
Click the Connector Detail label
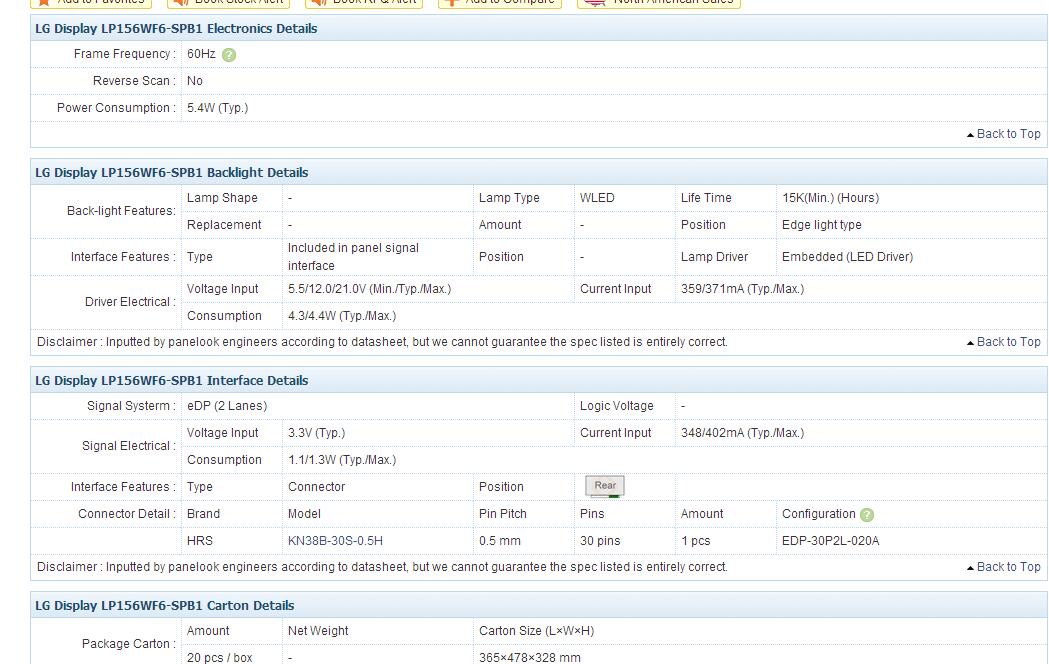[x=127, y=514]
